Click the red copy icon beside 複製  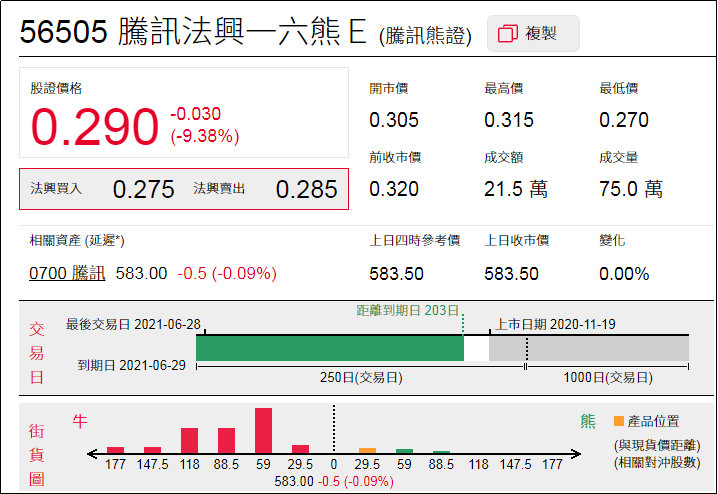click(507, 33)
